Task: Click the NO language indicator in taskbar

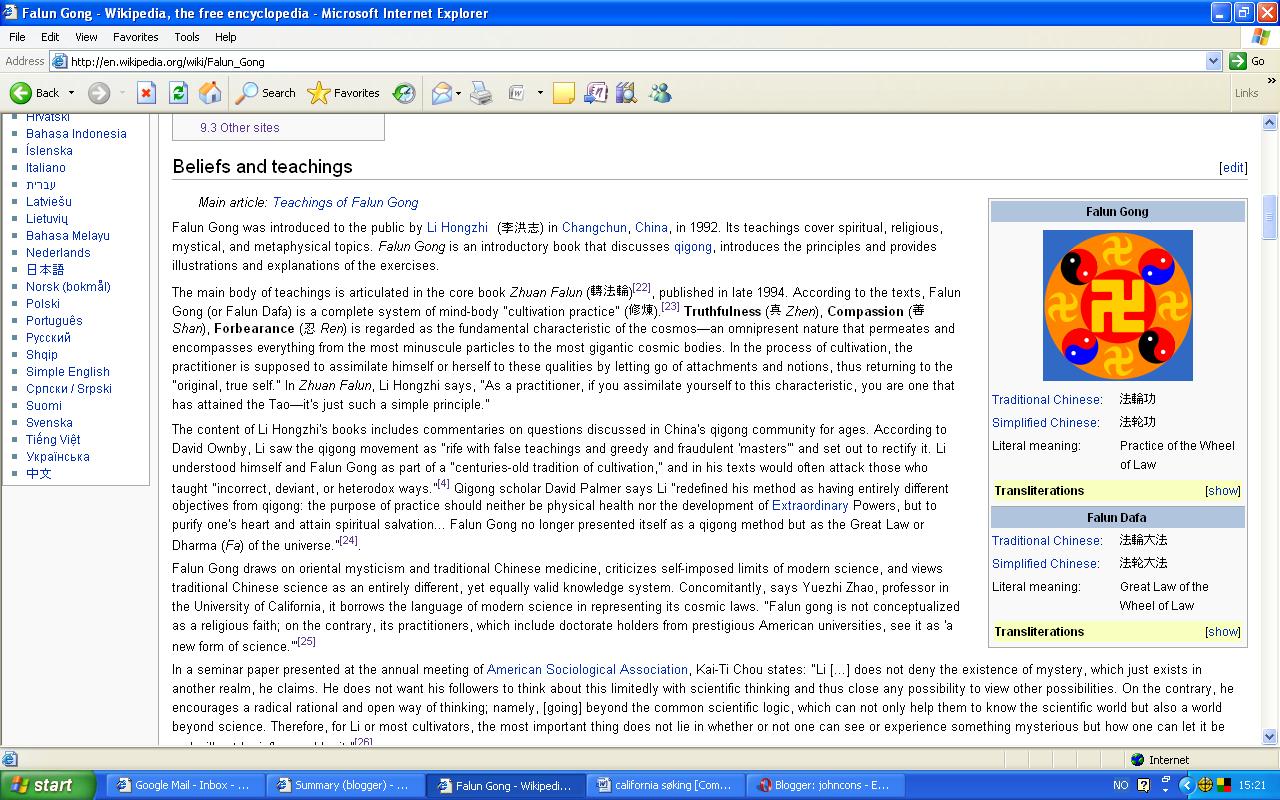Action: (x=1120, y=785)
